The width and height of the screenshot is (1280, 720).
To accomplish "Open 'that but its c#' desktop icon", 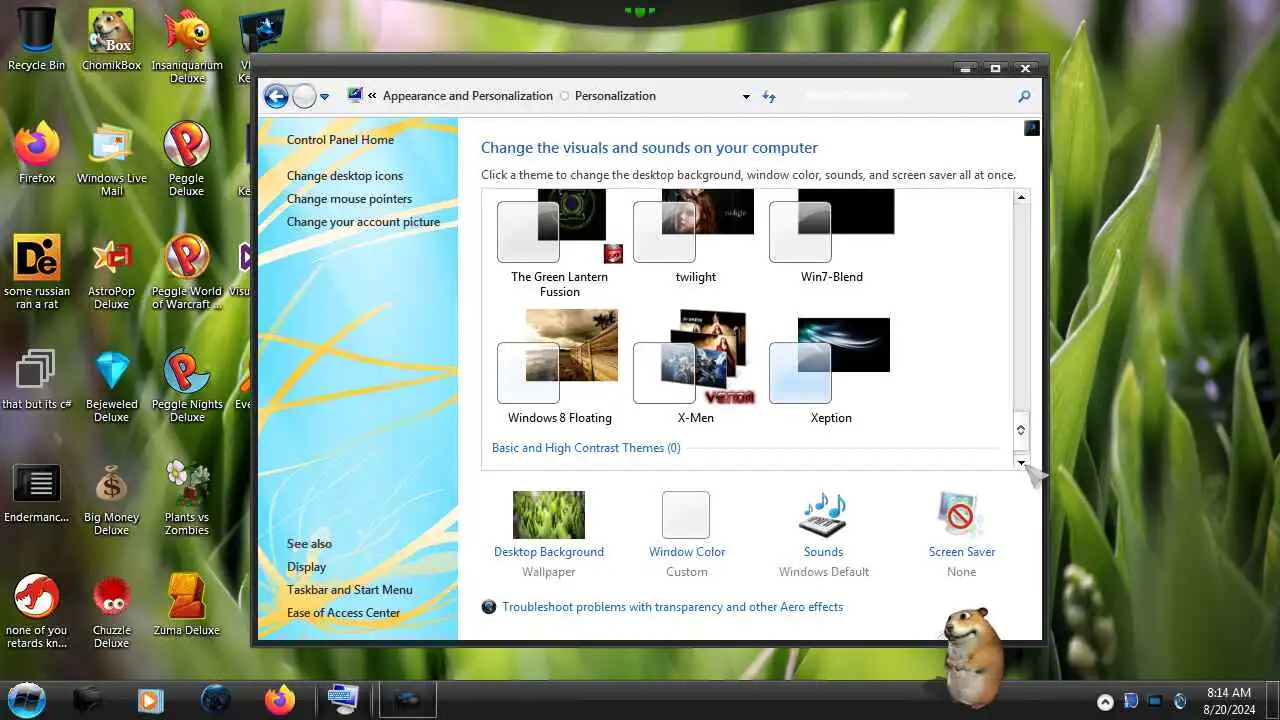I will coord(37,378).
